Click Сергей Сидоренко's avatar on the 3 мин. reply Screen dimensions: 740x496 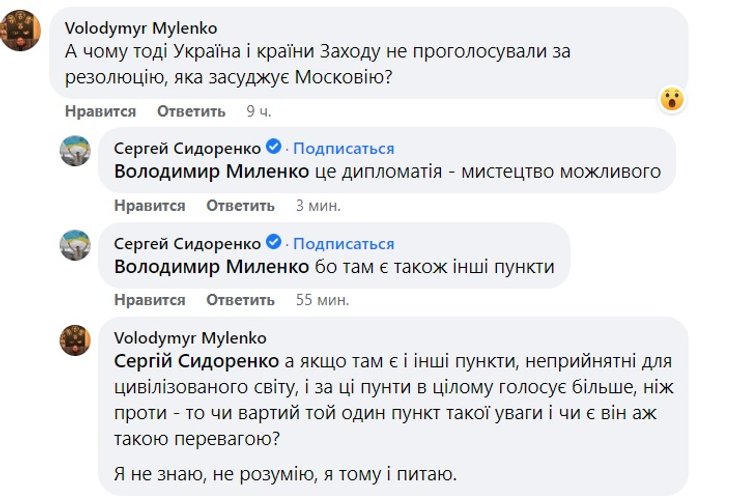(77, 151)
